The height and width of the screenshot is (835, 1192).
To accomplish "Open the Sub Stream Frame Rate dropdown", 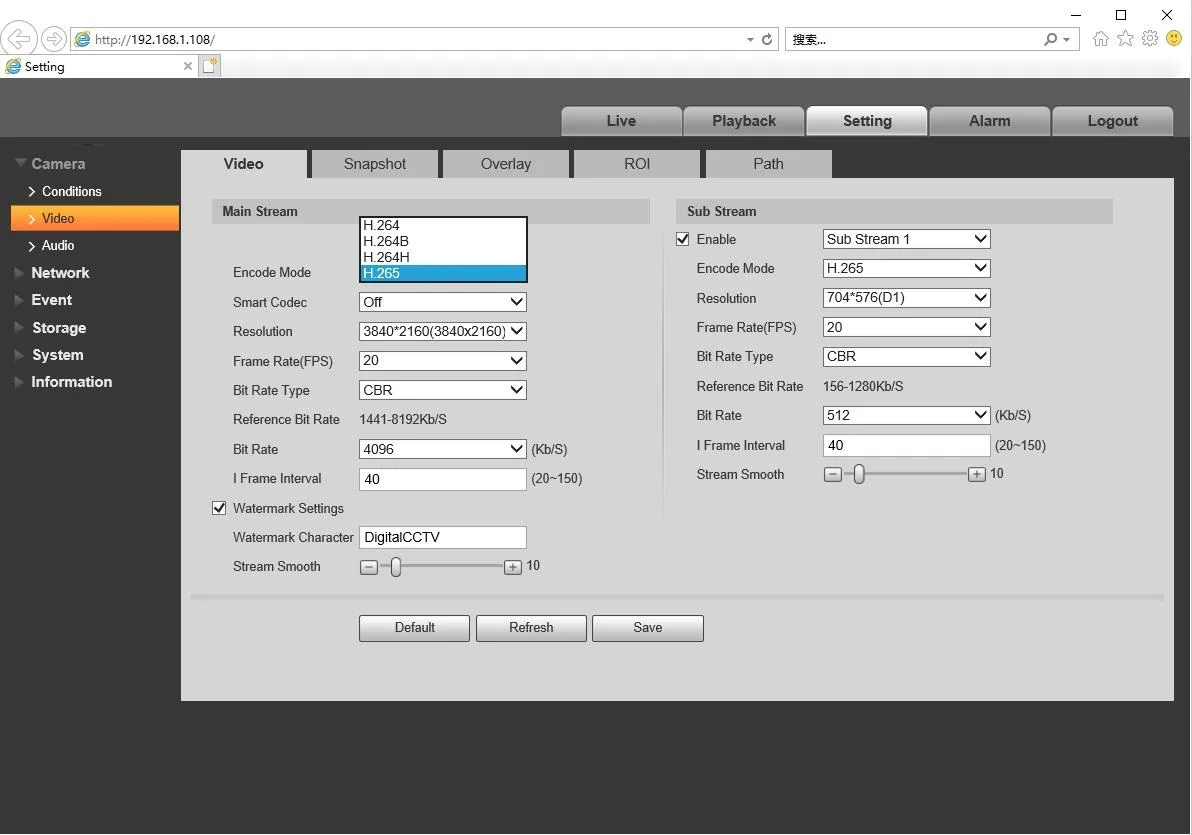I will tap(906, 327).
